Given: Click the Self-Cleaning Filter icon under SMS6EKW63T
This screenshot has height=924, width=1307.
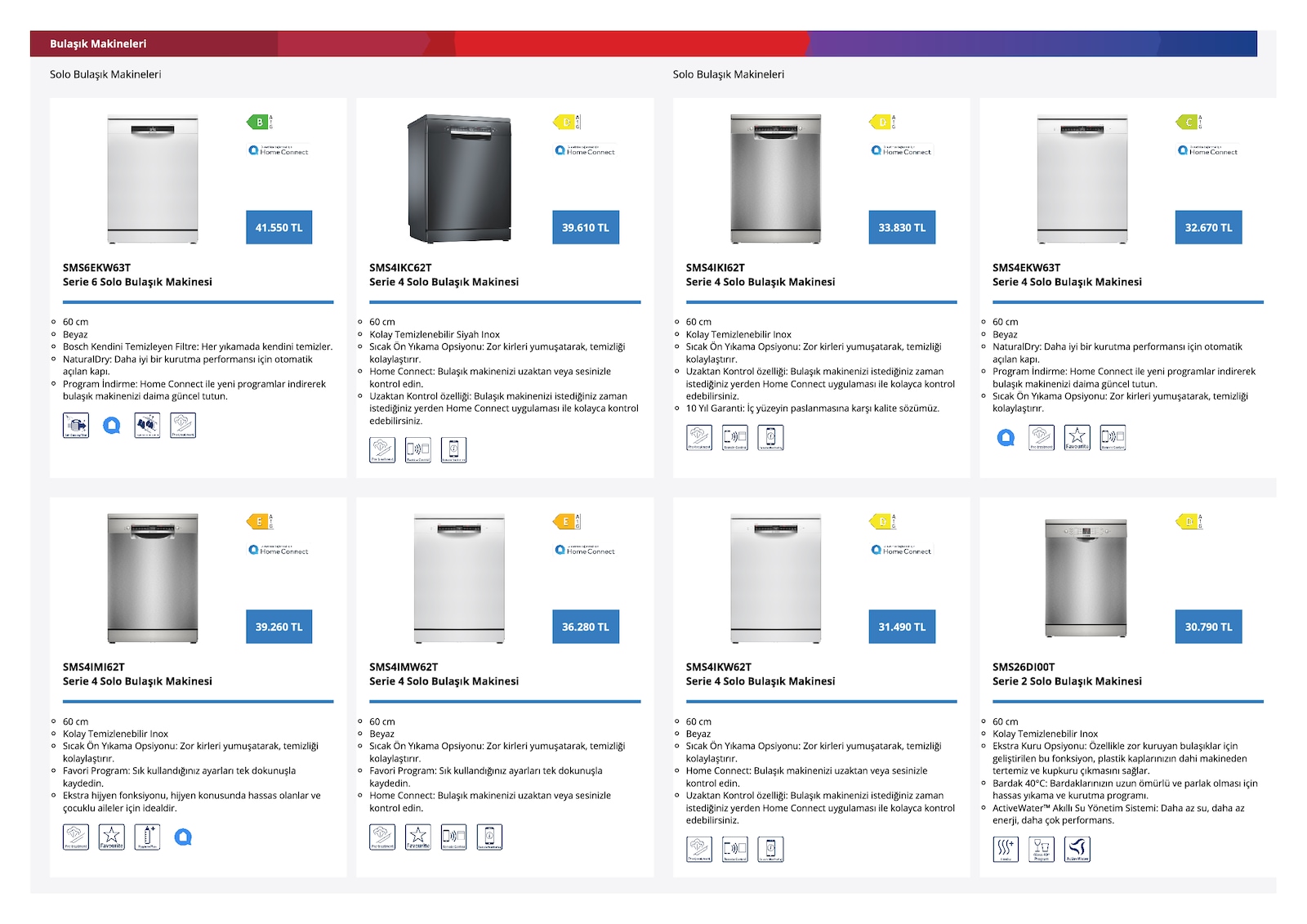Looking at the screenshot, I should pos(76,425).
